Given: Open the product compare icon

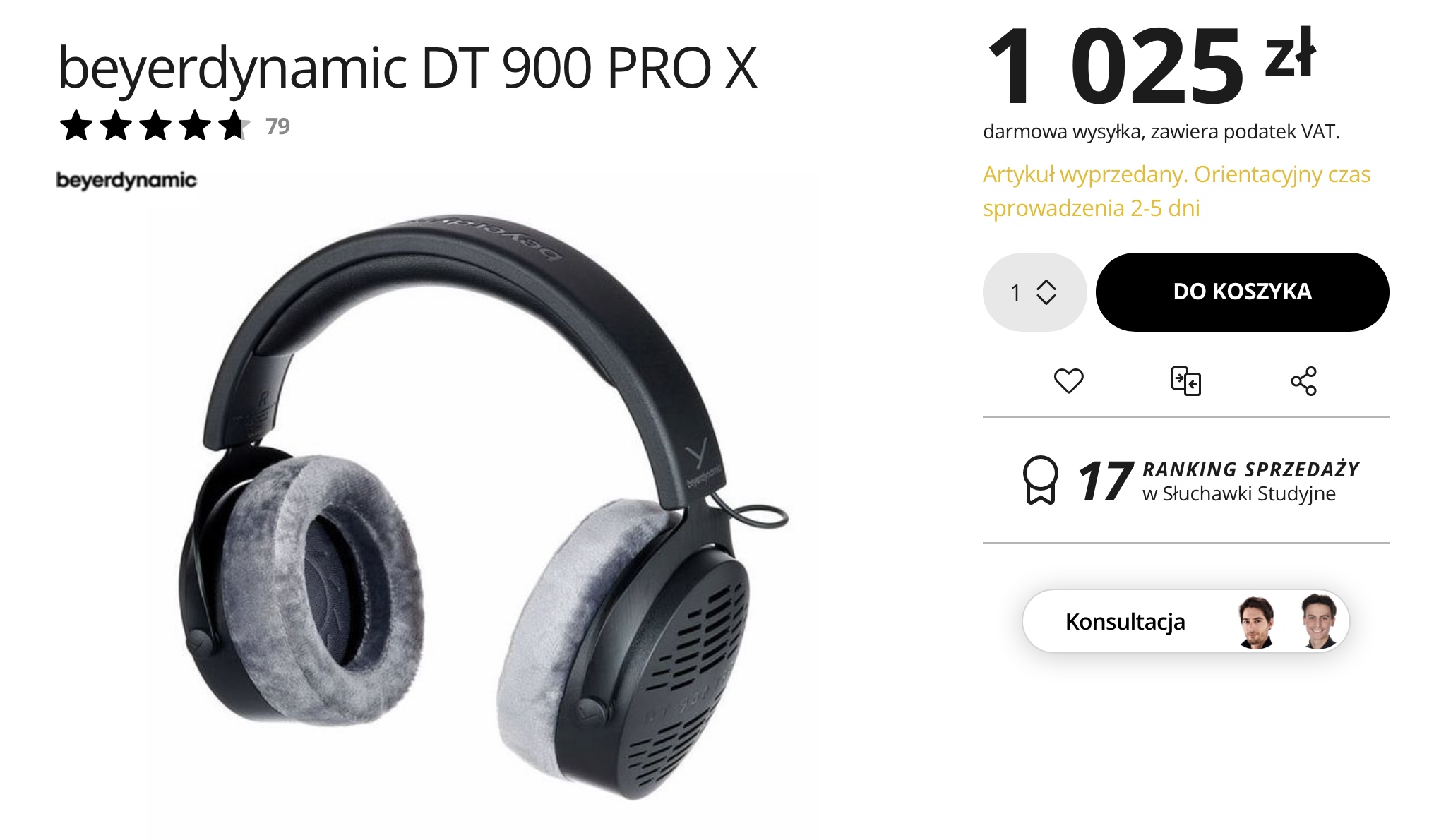Looking at the screenshot, I should point(1186,381).
